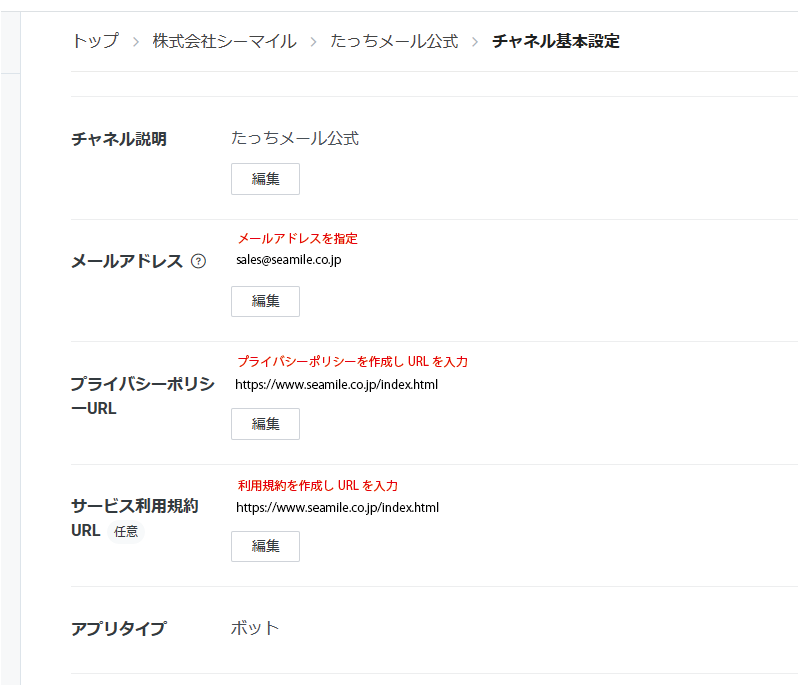Navigate to たっちメール公式 breadcrumb link

(394, 41)
